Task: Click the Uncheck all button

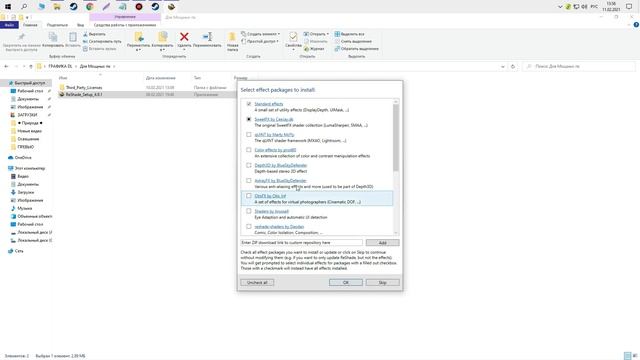Action: [257, 282]
